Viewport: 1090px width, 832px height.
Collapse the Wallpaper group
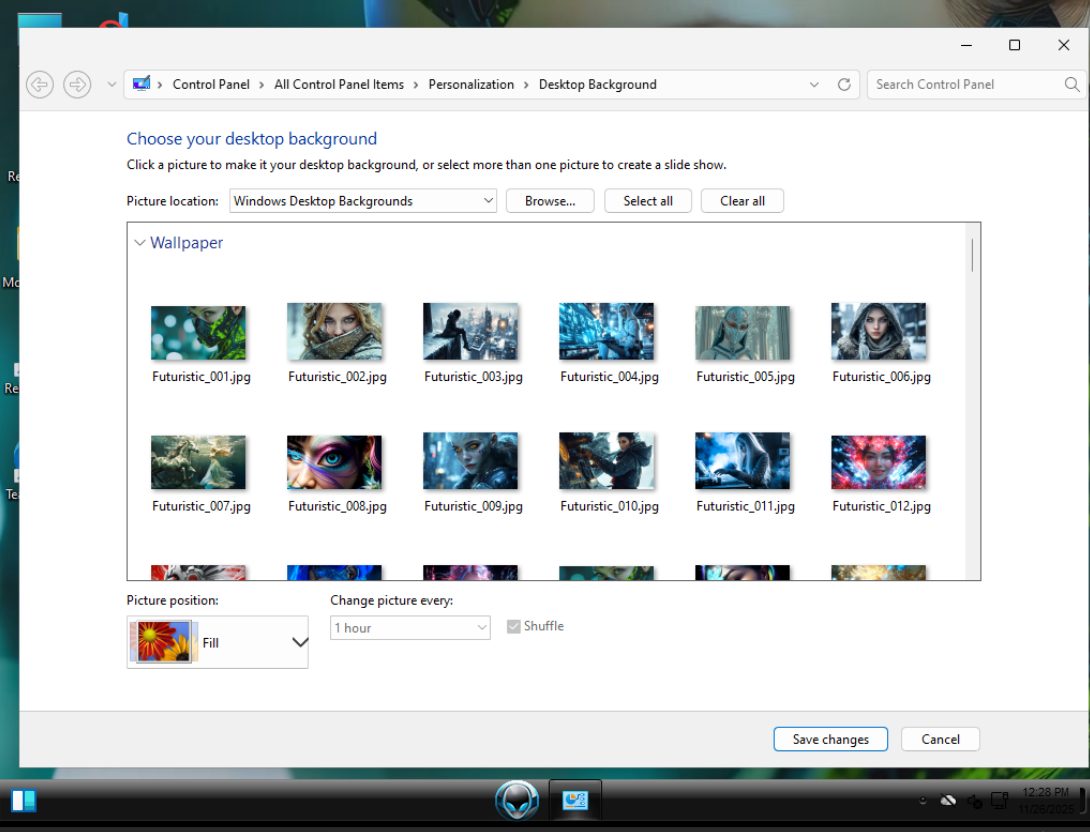click(x=140, y=243)
